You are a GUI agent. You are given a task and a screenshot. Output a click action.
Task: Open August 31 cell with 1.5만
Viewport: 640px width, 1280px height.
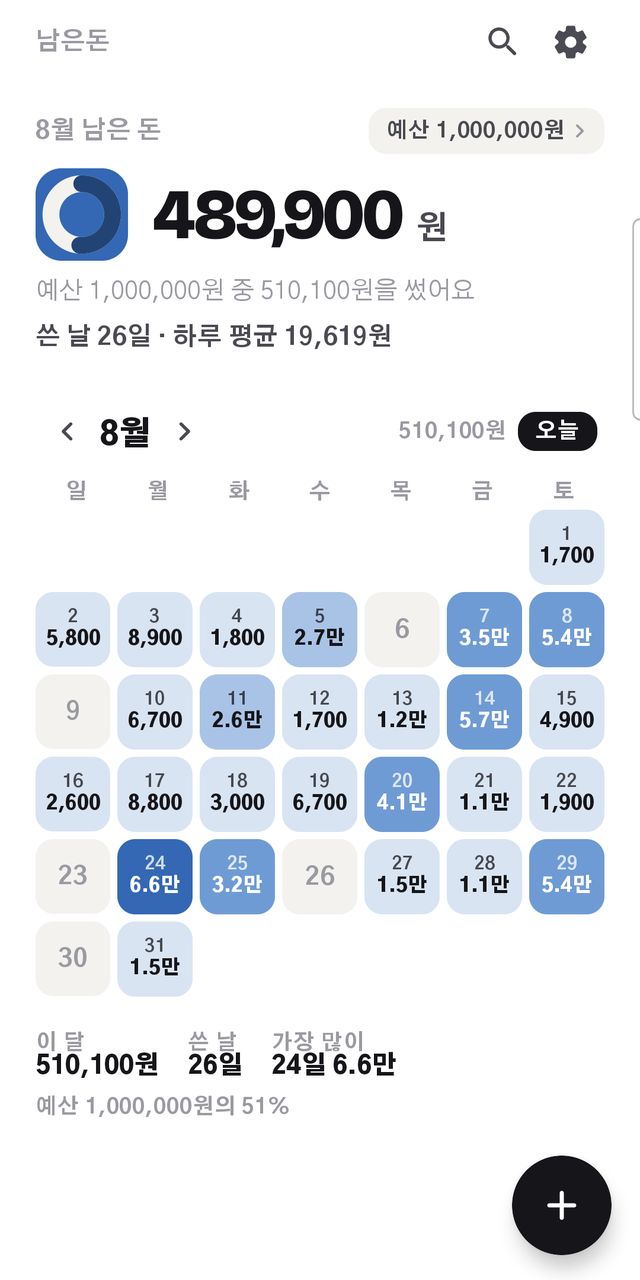[x=155, y=959]
